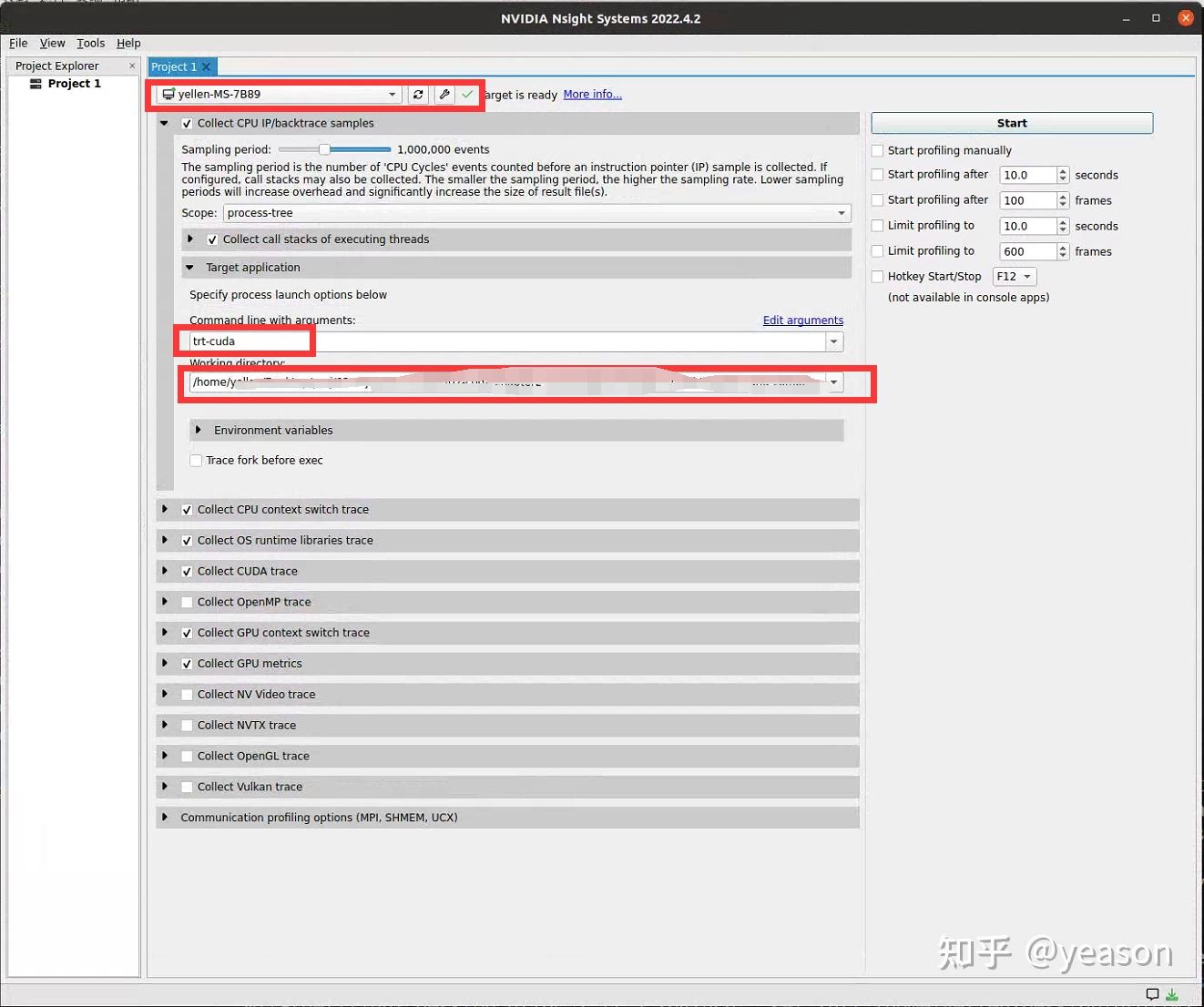The height and width of the screenshot is (1007, 1204).
Task: Open connection settings with the wrench icon
Action: pyautogui.click(x=444, y=94)
